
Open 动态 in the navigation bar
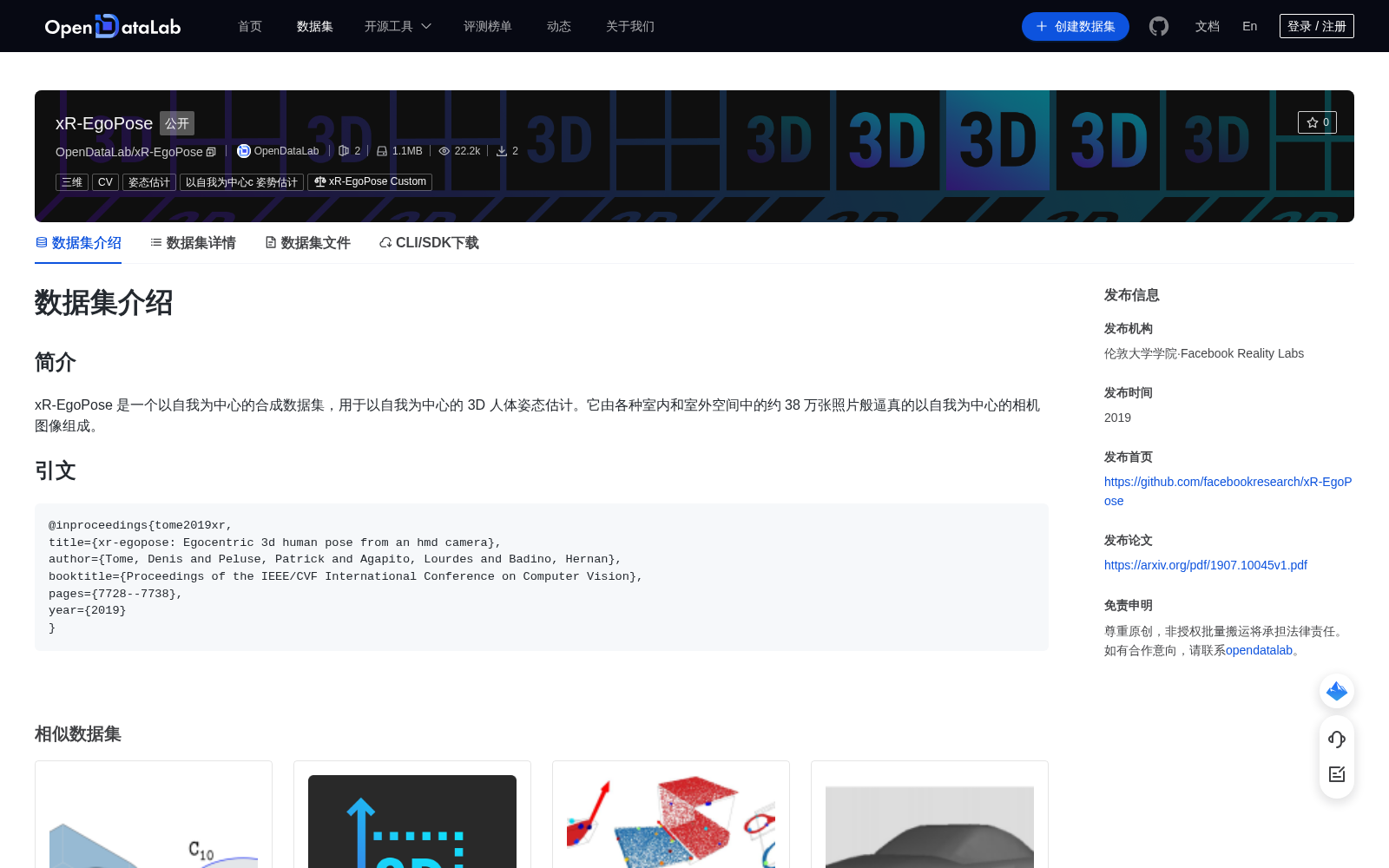559,26
